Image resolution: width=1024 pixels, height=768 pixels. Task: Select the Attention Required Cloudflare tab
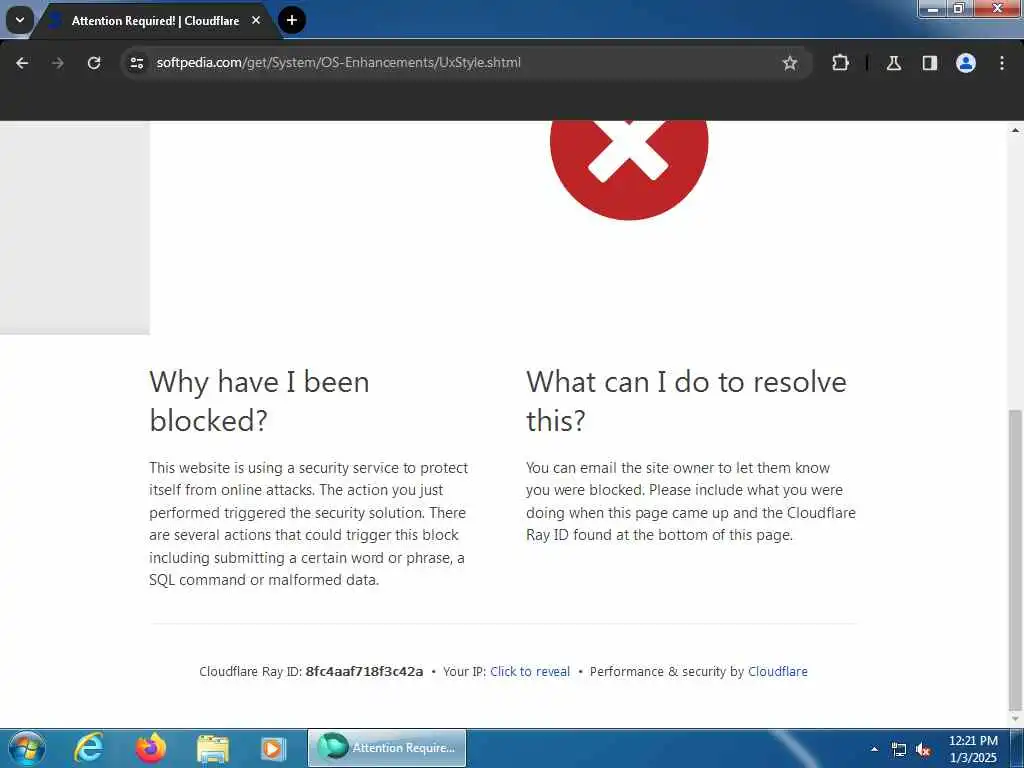pyautogui.click(x=155, y=20)
